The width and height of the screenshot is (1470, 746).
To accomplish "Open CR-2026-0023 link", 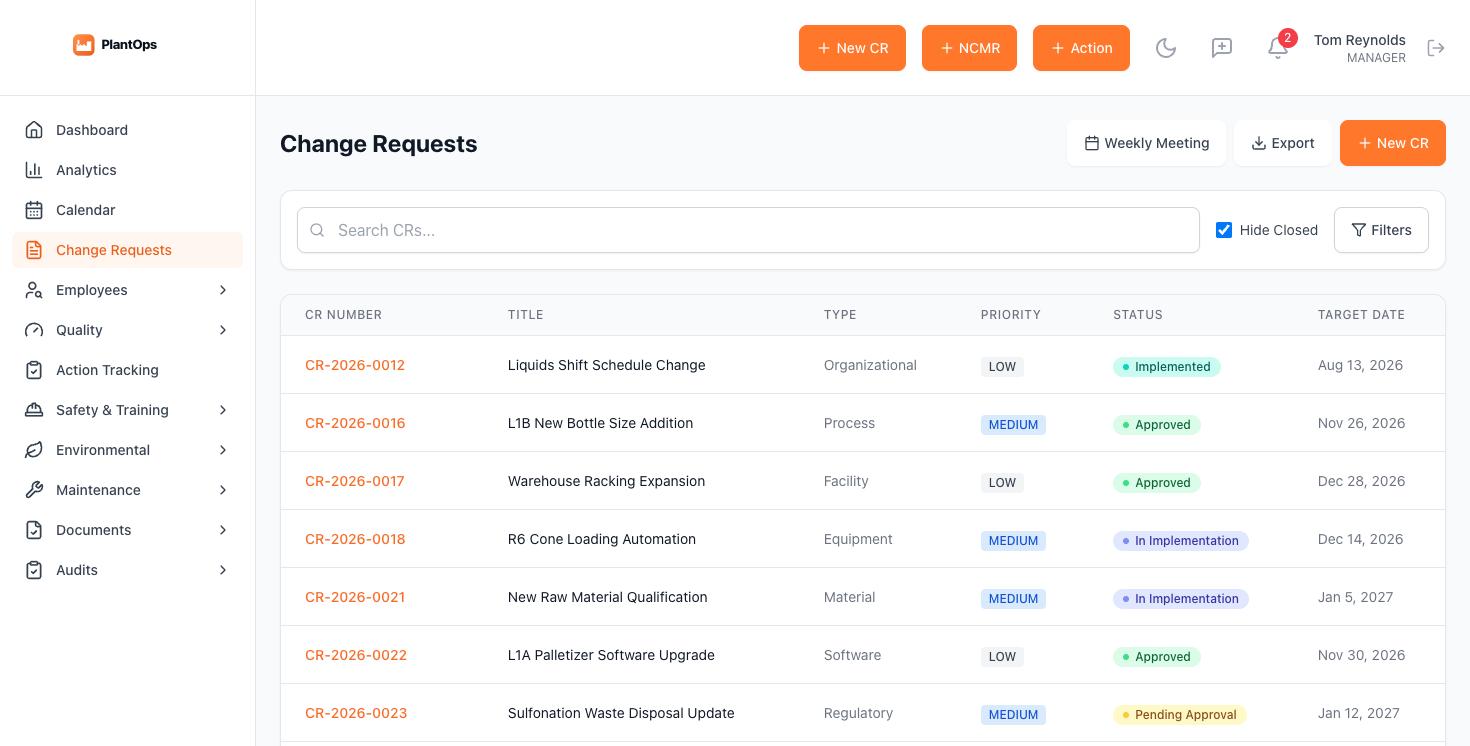I will pyautogui.click(x=356, y=713).
